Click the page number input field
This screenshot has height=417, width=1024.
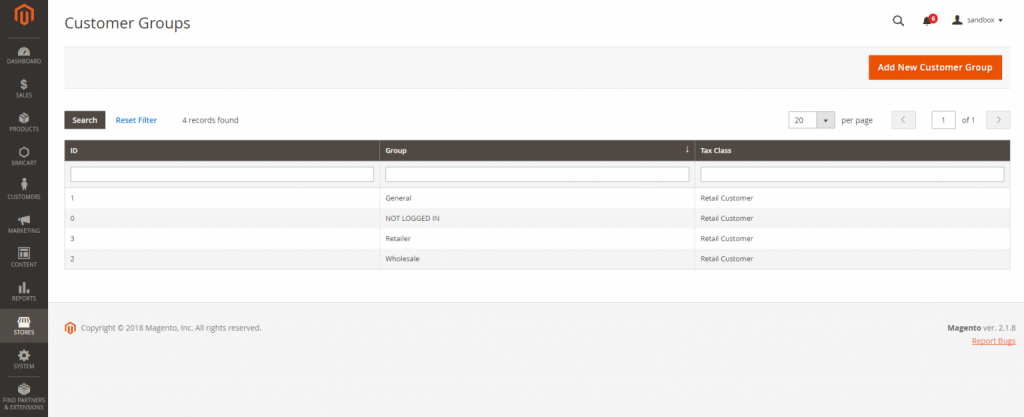(943, 120)
